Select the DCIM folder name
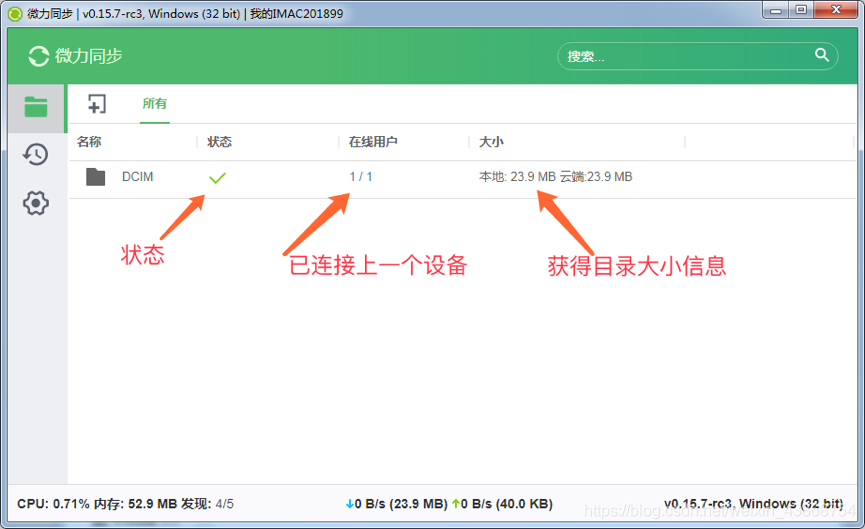The height and width of the screenshot is (529, 865). (137, 177)
